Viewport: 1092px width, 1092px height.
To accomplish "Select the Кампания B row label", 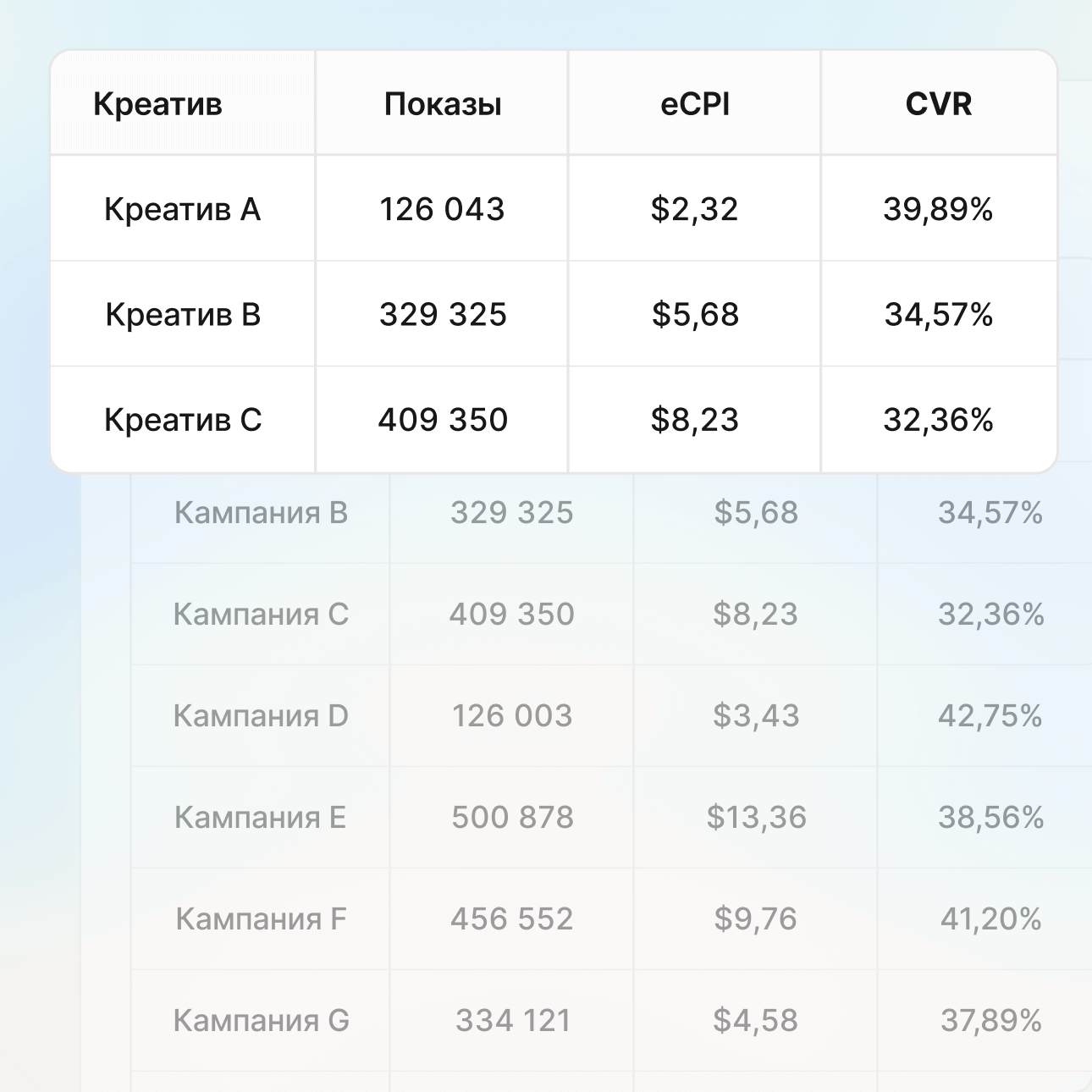I will [x=261, y=513].
